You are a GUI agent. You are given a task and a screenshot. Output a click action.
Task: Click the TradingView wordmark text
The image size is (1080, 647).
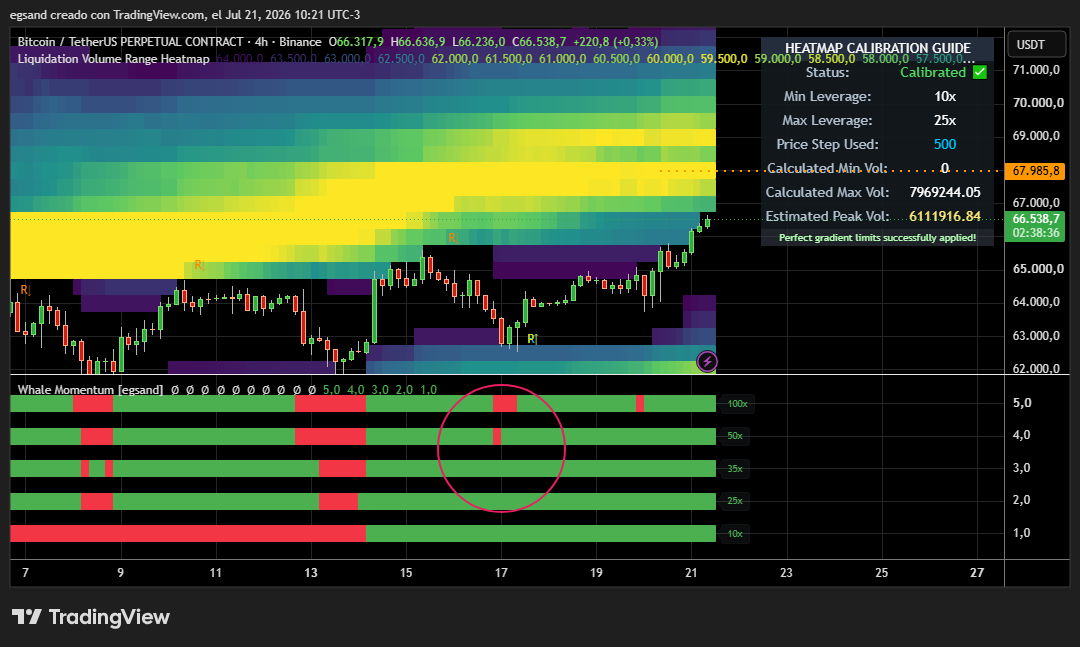[x=109, y=617]
